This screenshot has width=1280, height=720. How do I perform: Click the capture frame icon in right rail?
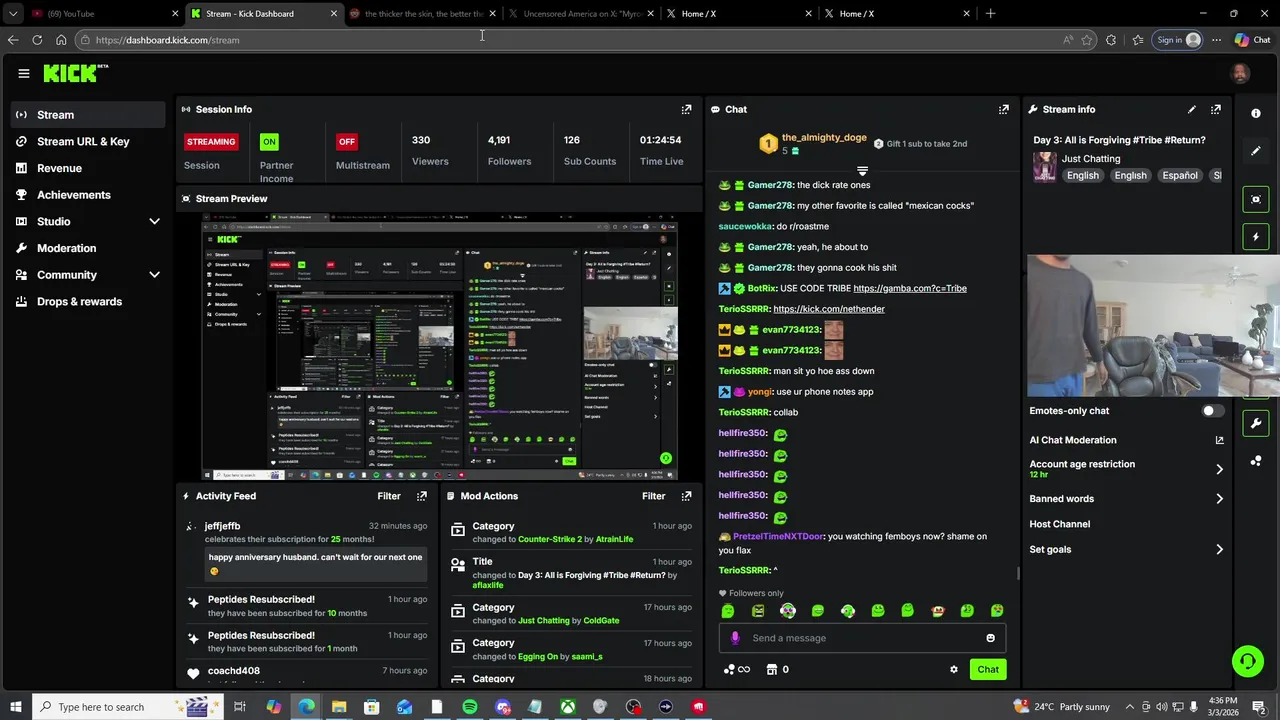pyautogui.click(x=1256, y=199)
